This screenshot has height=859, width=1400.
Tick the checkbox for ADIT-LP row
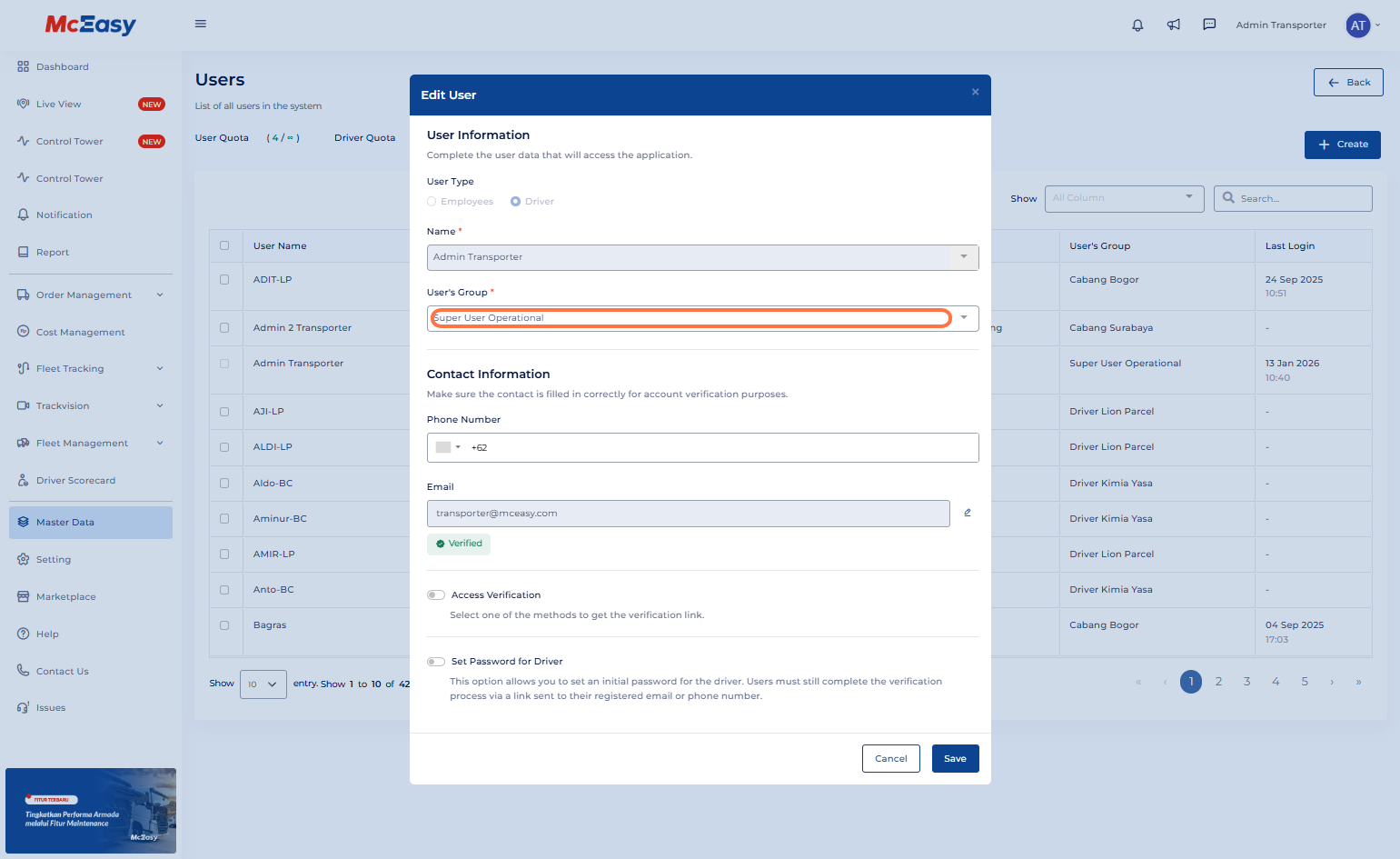click(224, 280)
